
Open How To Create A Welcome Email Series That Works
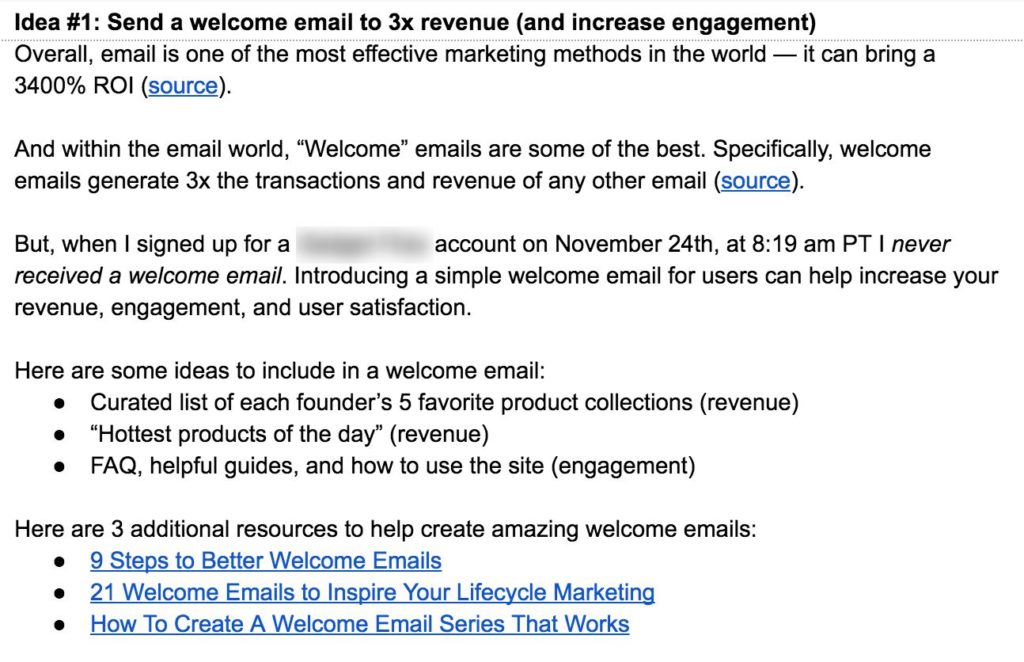click(x=360, y=623)
